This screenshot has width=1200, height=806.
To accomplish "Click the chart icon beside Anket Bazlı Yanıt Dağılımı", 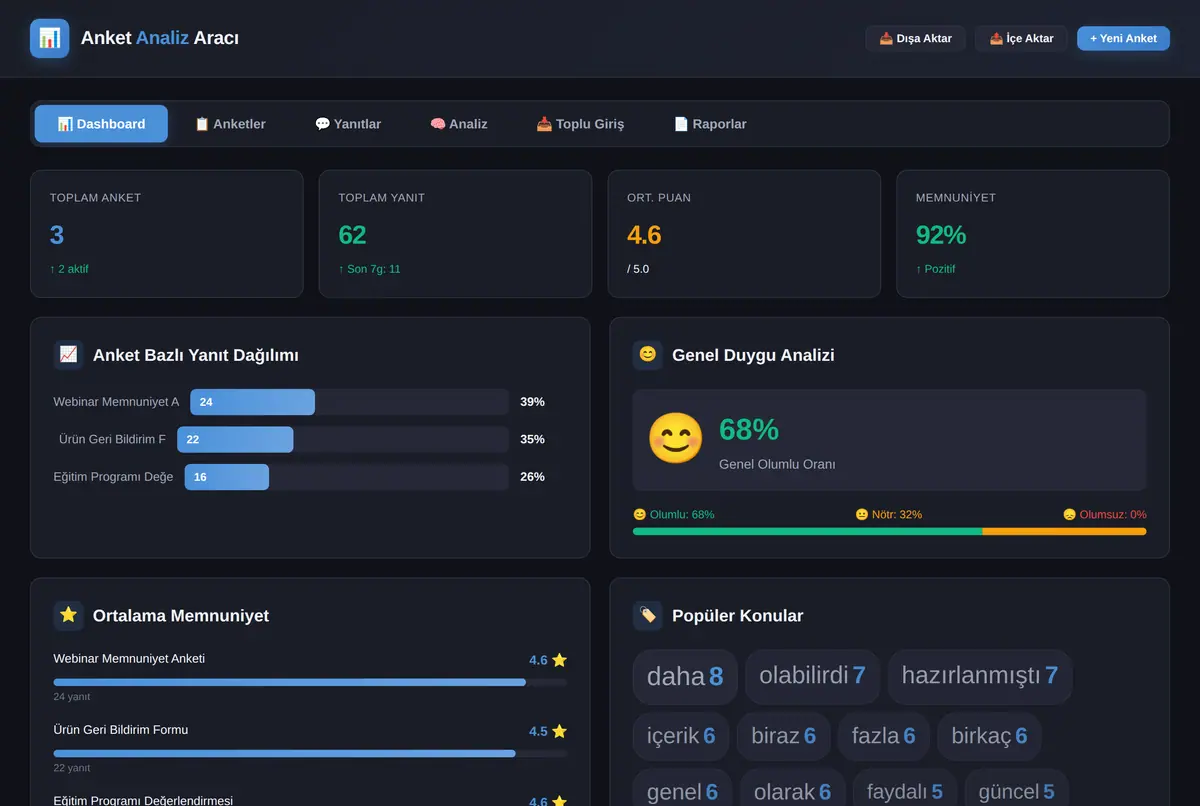I will (x=69, y=355).
